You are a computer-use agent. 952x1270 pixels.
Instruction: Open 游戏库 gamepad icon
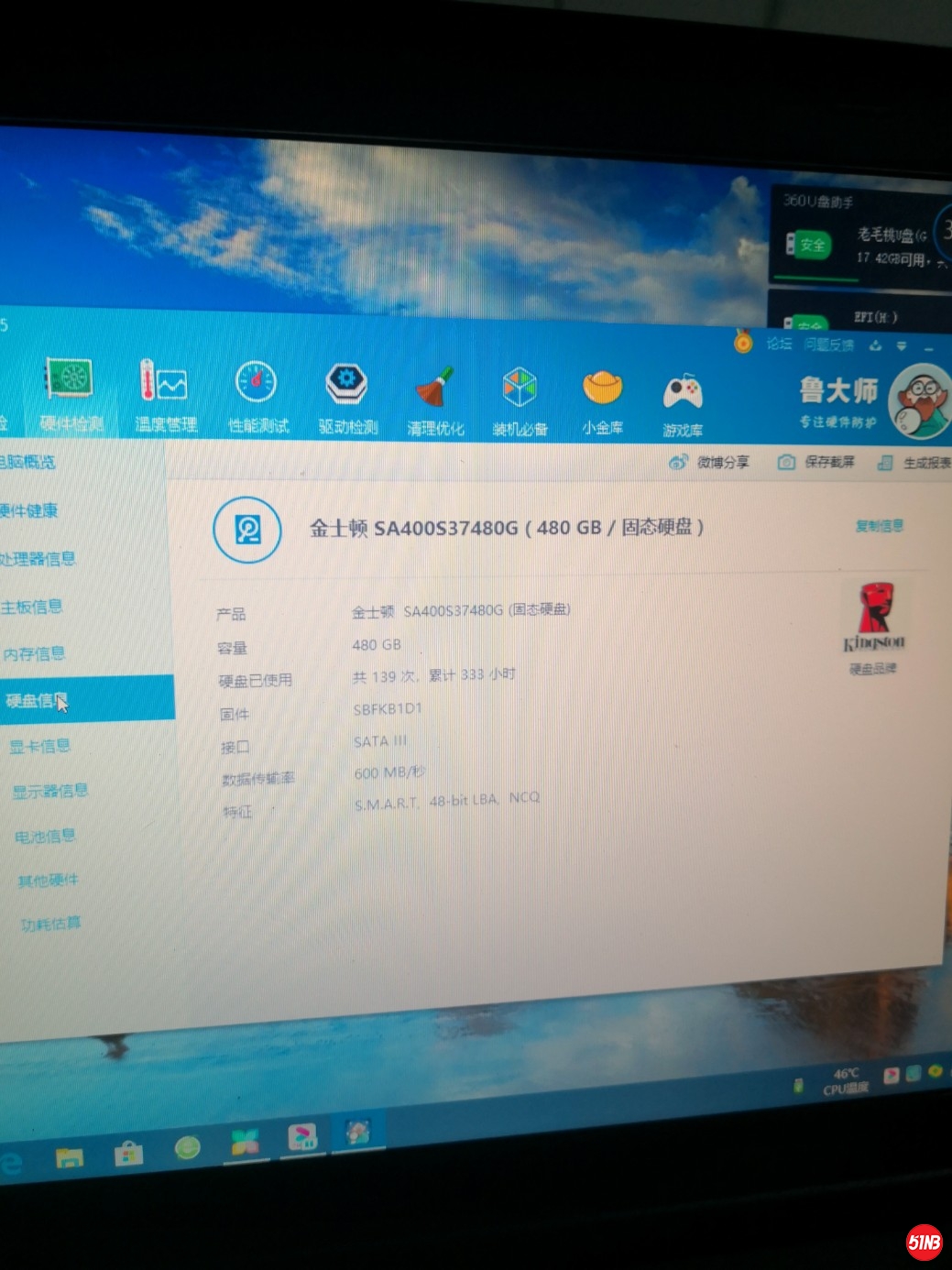coord(683,405)
